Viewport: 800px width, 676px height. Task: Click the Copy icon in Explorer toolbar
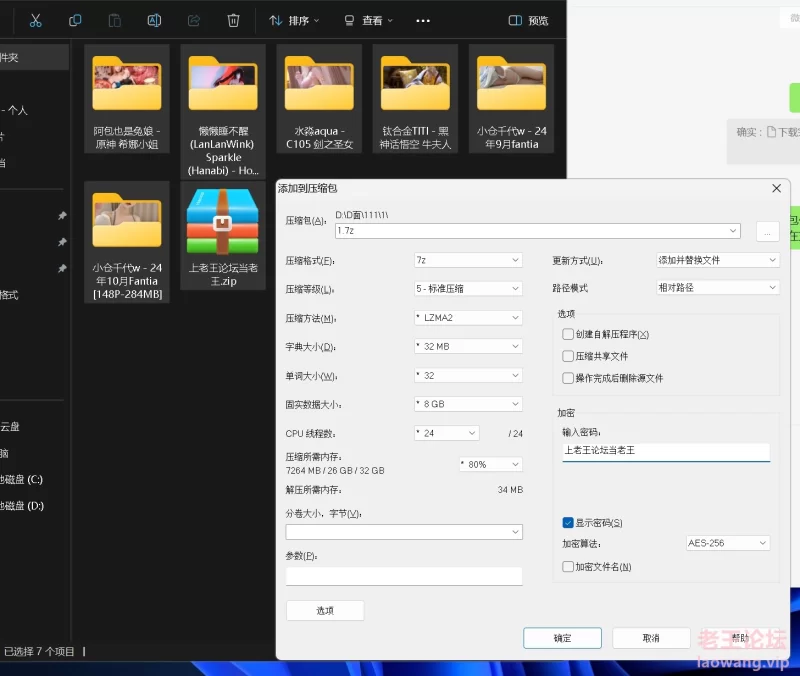coord(75,20)
